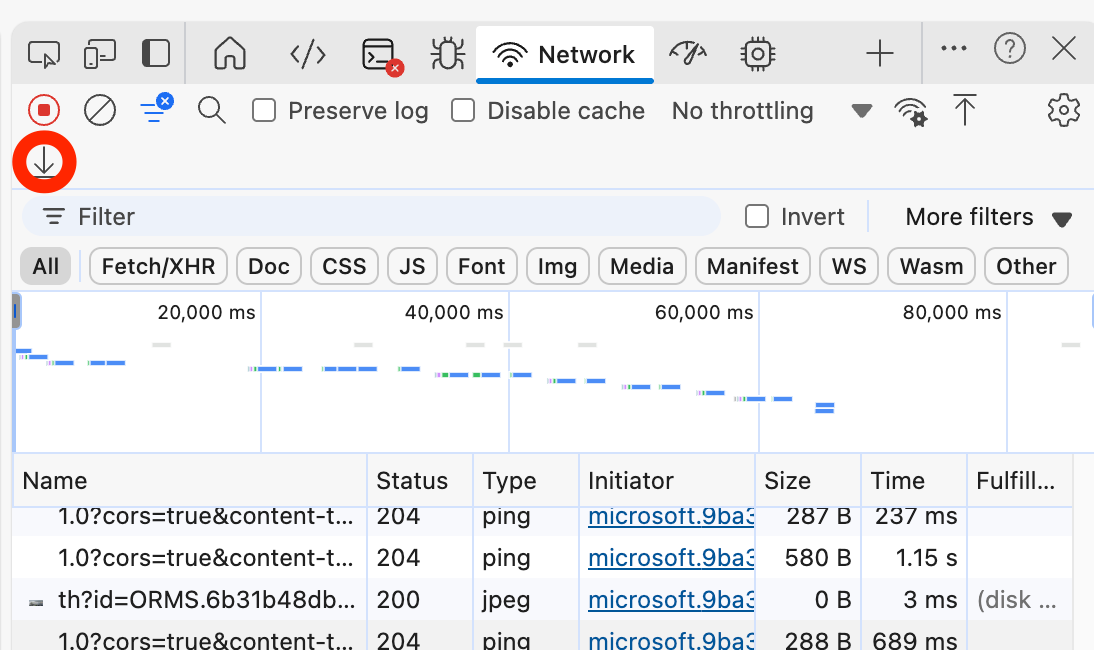The width and height of the screenshot is (1094, 650).
Task: Click the Export HAR download icon
Action: pyautogui.click(x=44, y=161)
